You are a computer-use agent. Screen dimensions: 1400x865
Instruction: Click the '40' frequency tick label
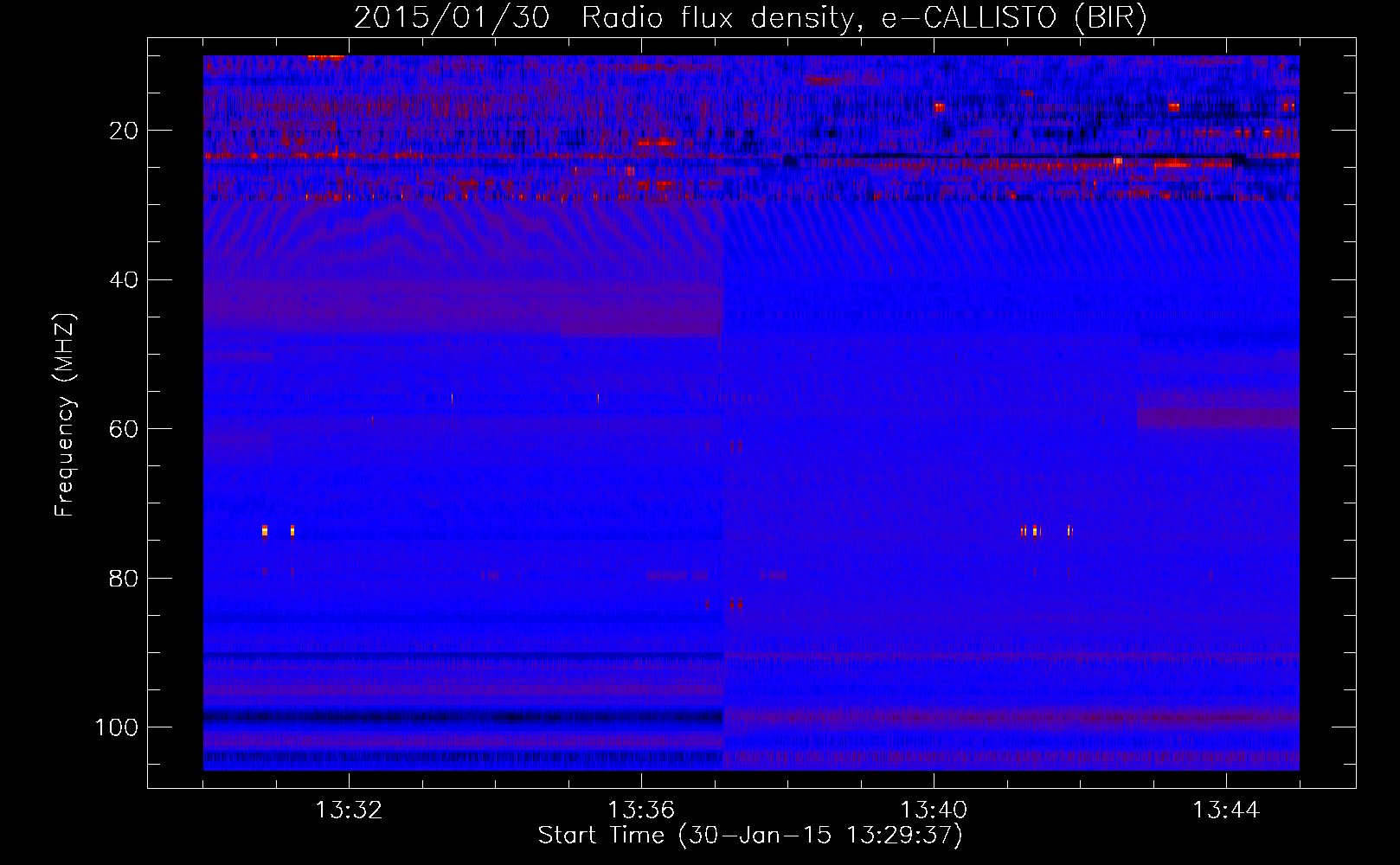click(x=125, y=280)
